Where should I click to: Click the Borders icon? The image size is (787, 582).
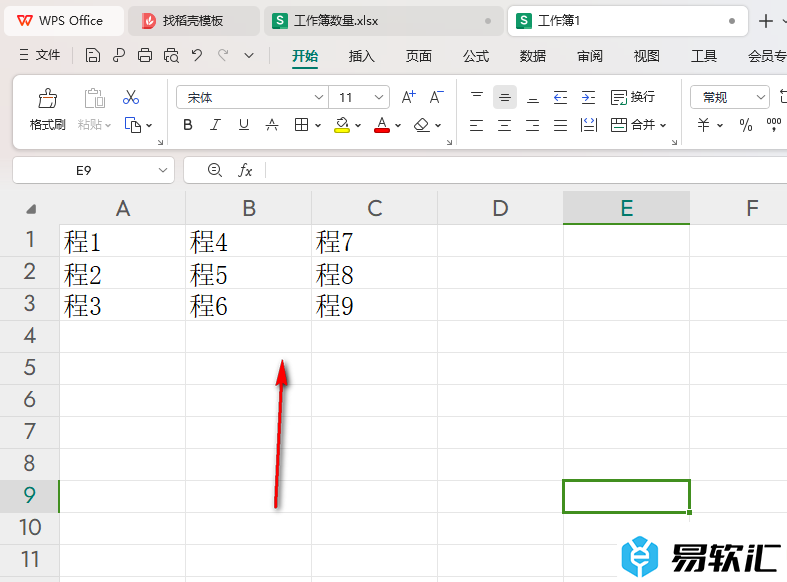(301, 125)
